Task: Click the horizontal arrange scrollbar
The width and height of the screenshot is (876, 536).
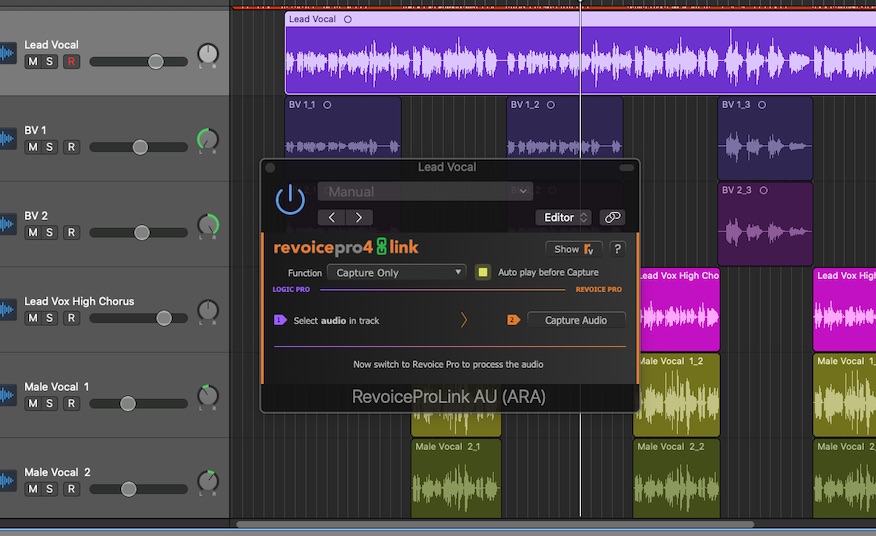Action: pos(495,525)
